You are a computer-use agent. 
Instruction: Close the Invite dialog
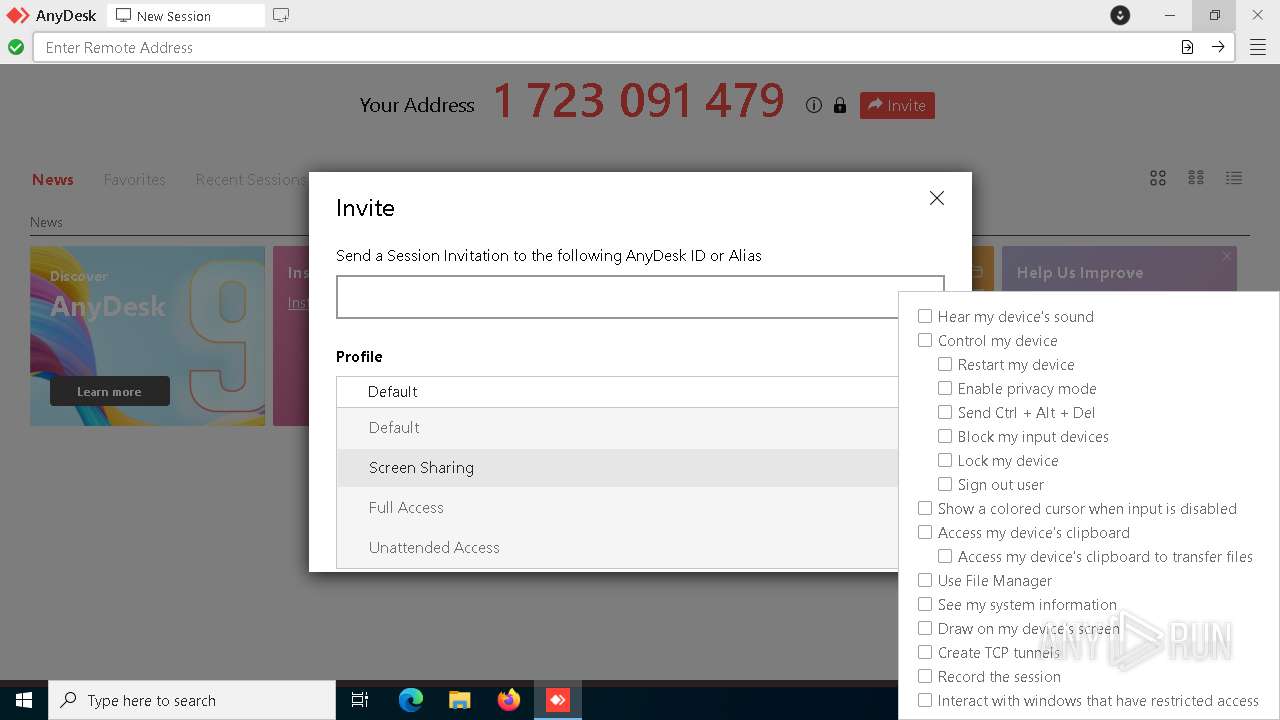point(937,198)
